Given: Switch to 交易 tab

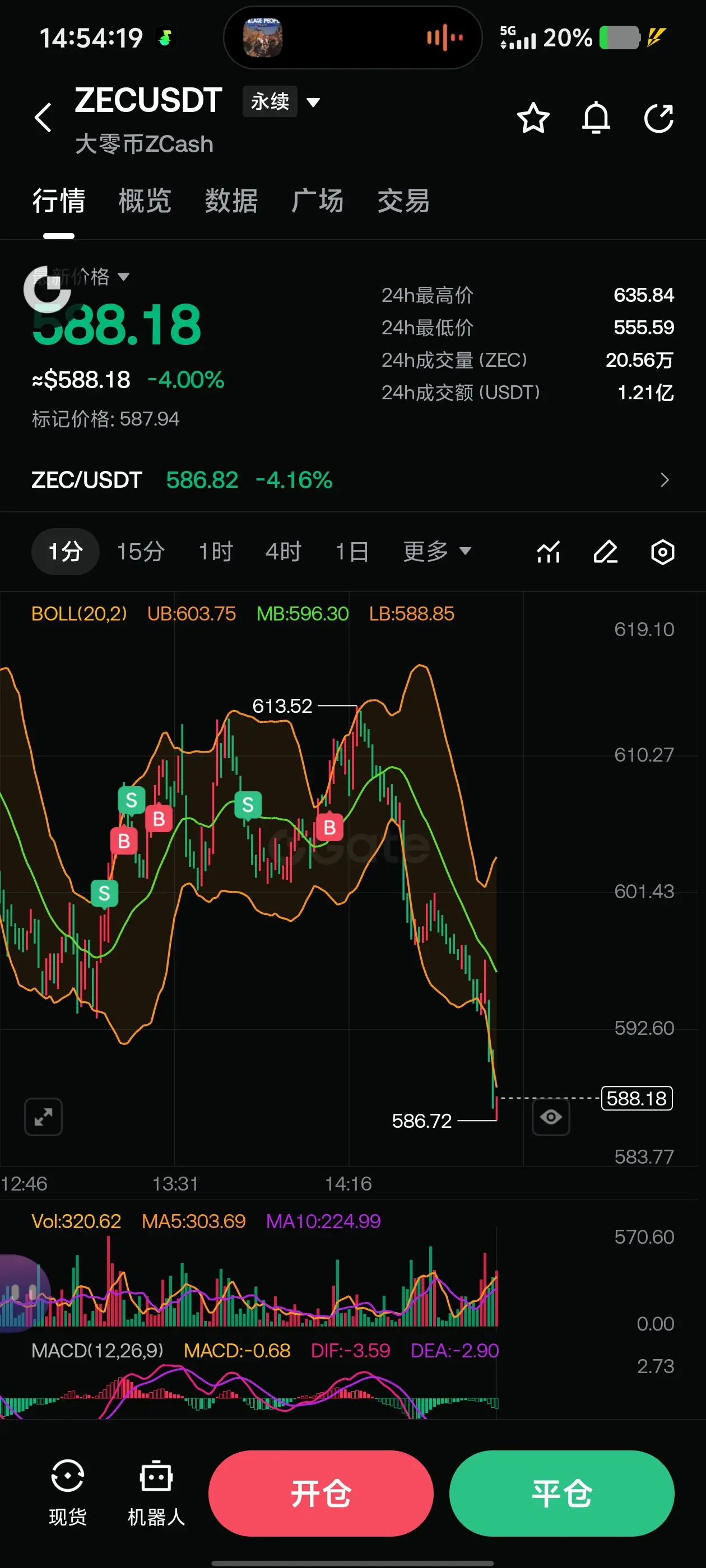Looking at the screenshot, I should click(403, 201).
